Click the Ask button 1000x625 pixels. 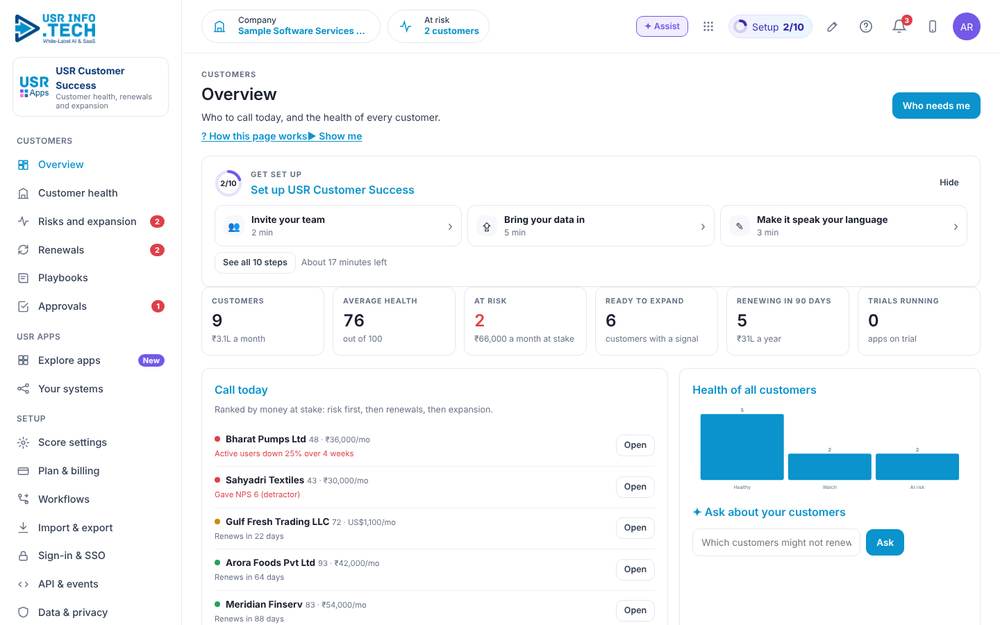pos(884,543)
